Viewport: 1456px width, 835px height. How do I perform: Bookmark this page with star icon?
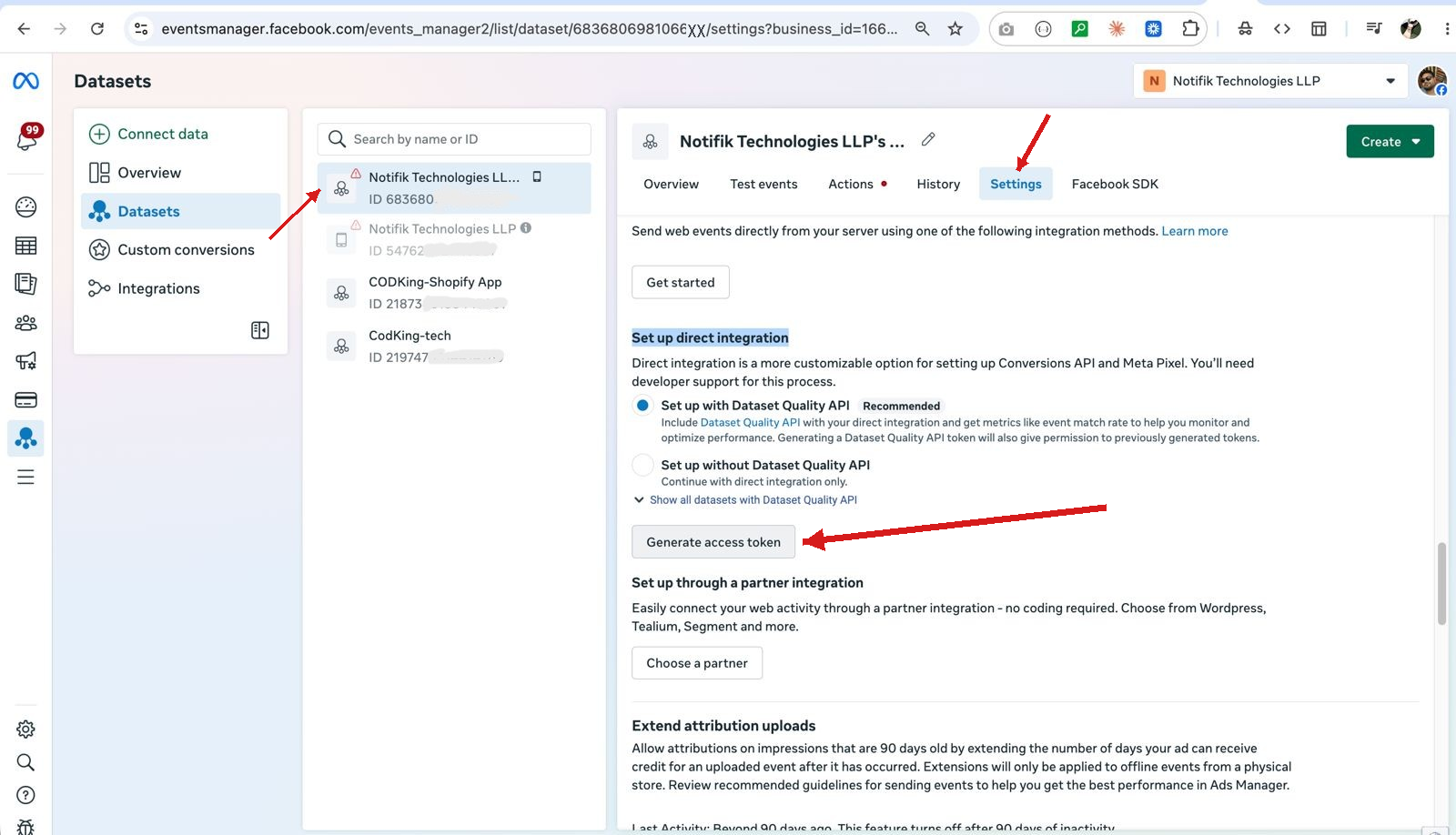(x=955, y=29)
